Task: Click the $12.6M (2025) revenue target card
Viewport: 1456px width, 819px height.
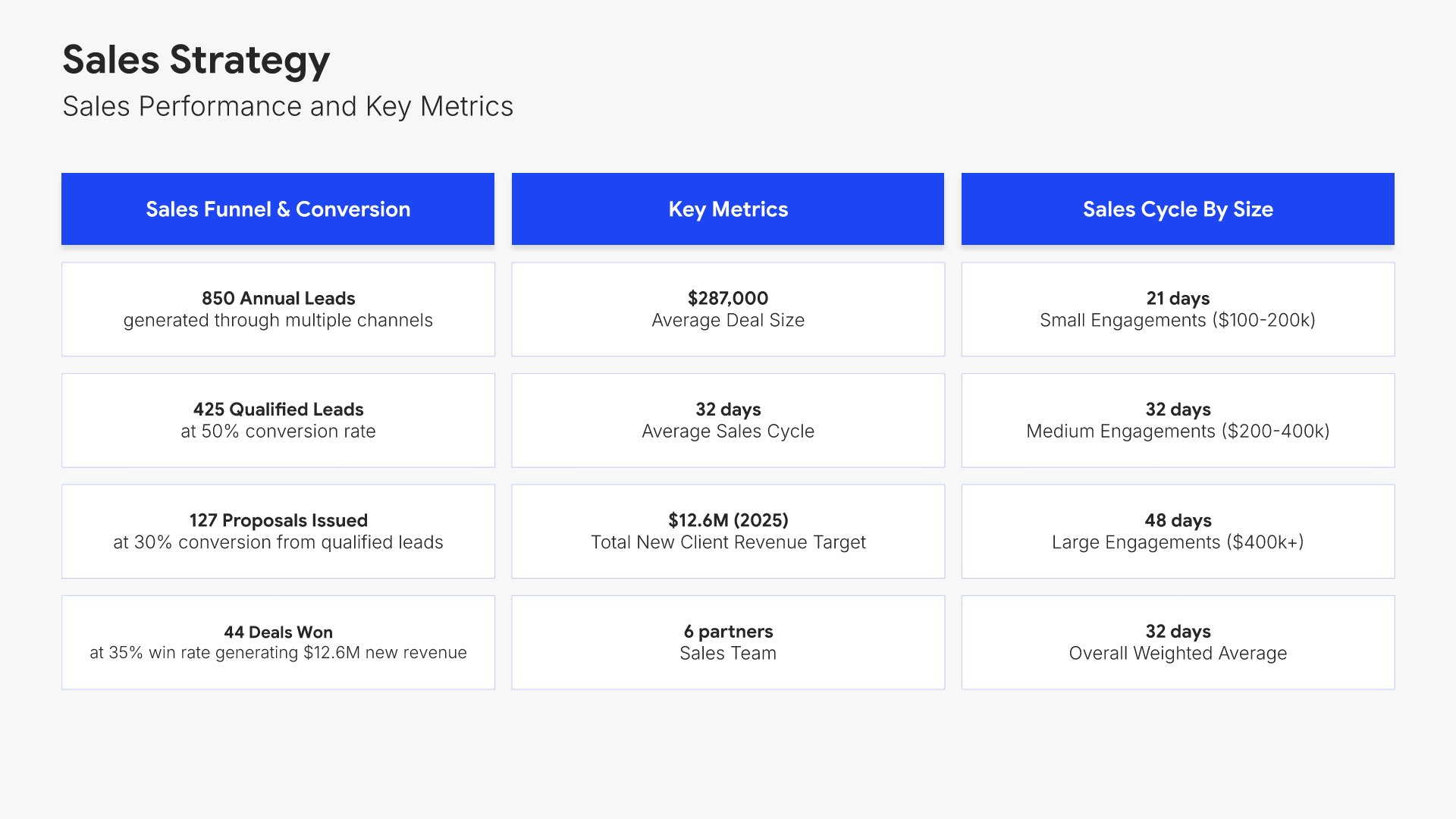Action: pyautogui.click(x=728, y=531)
